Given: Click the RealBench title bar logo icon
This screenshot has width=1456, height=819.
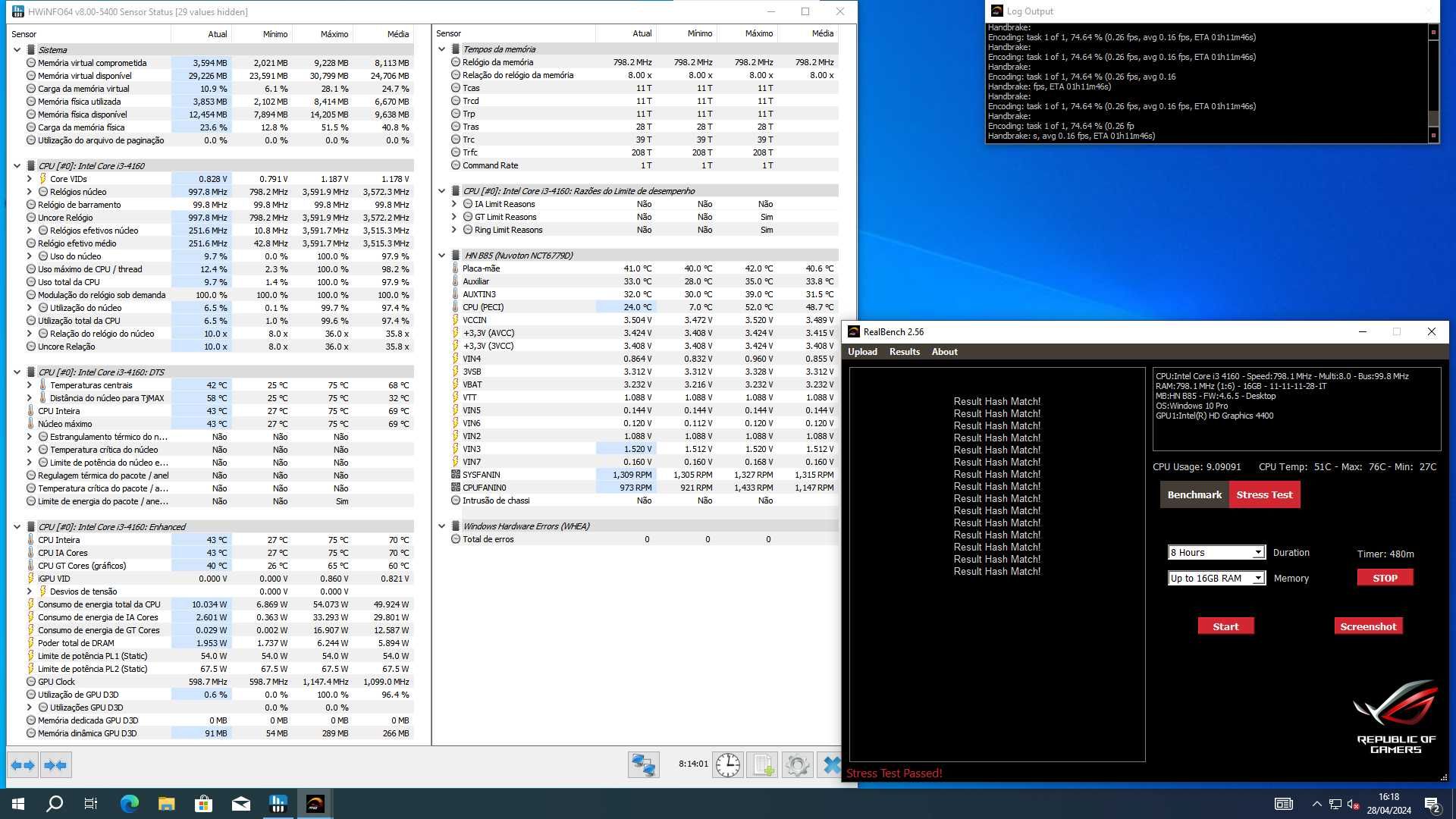Looking at the screenshot, I should [854, 332].
